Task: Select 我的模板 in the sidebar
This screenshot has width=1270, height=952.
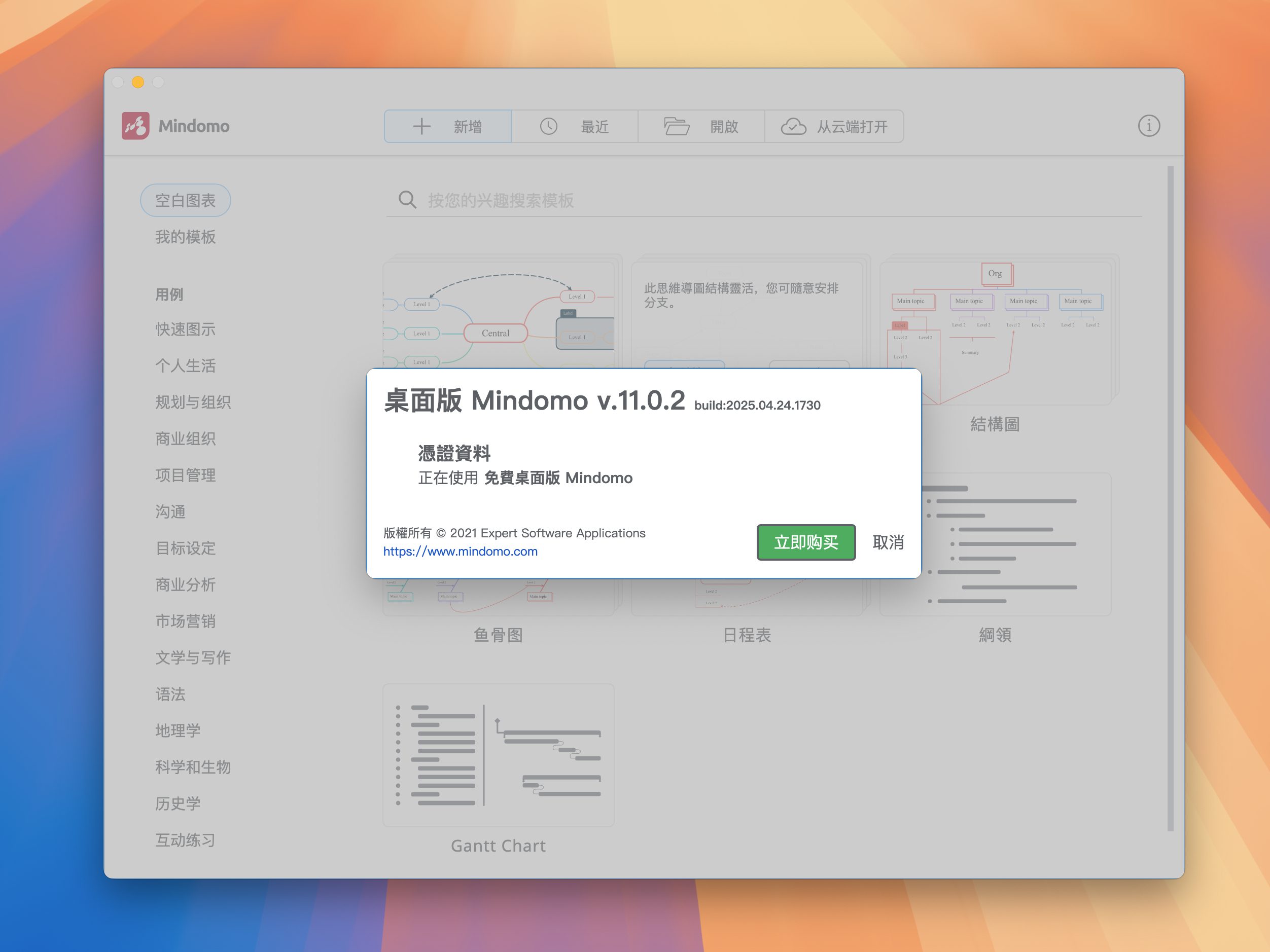Action: pos(185,237)
